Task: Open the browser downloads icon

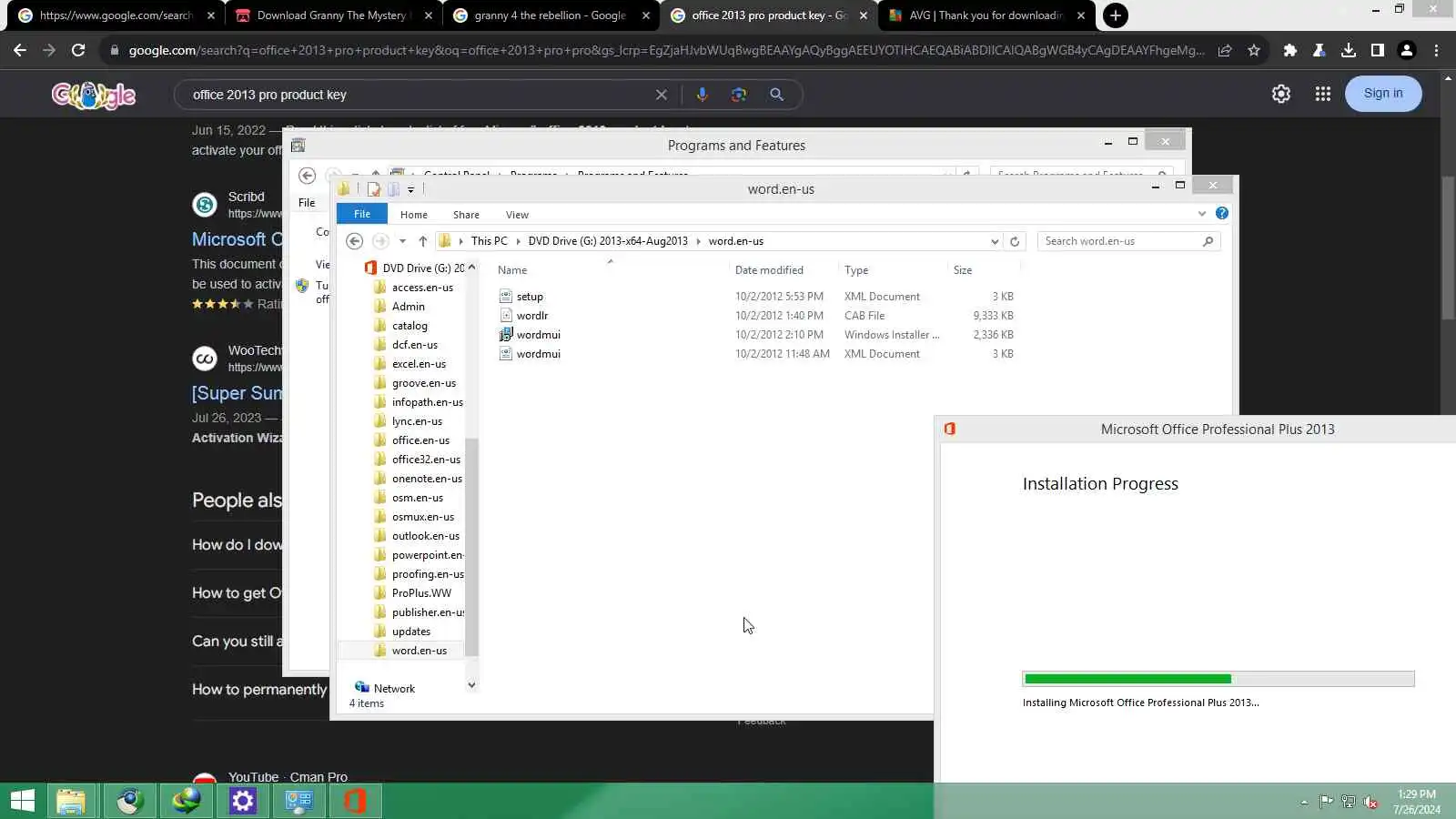Action: point(1349,50)
